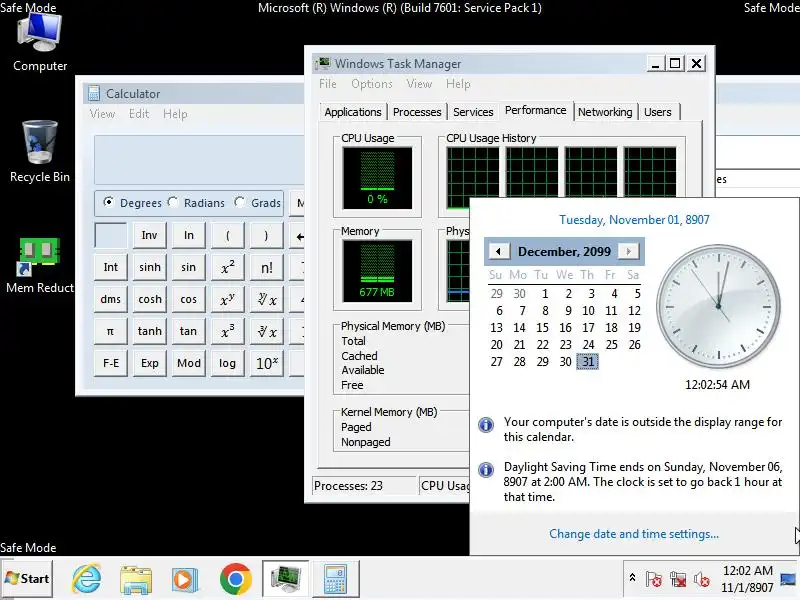Open Google Chrome from the taskbar
The height and width of the screenshot is (600, 800).
[235, 579]
